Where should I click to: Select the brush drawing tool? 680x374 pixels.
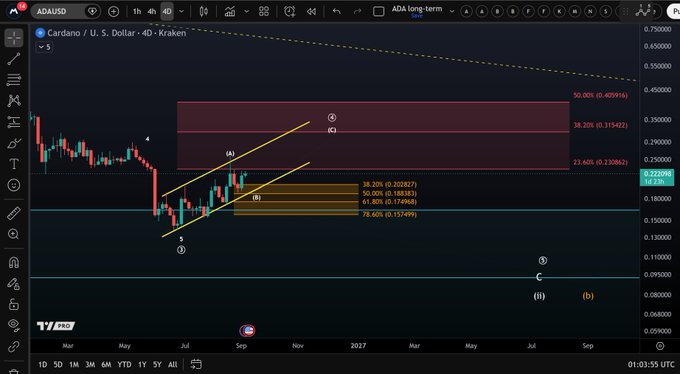tap(14, 143)
